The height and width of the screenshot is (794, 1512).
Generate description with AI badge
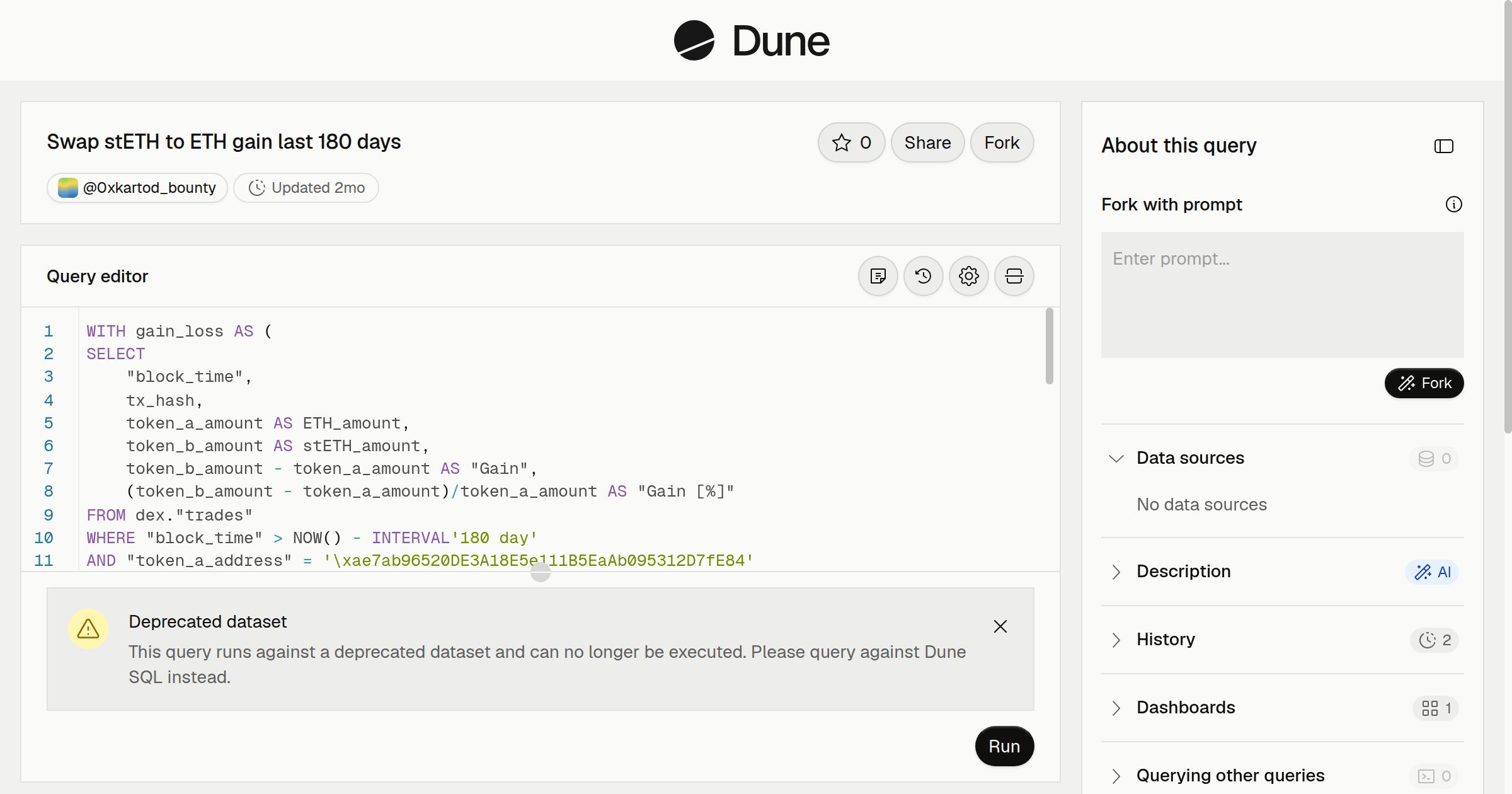coord(1432,572)
